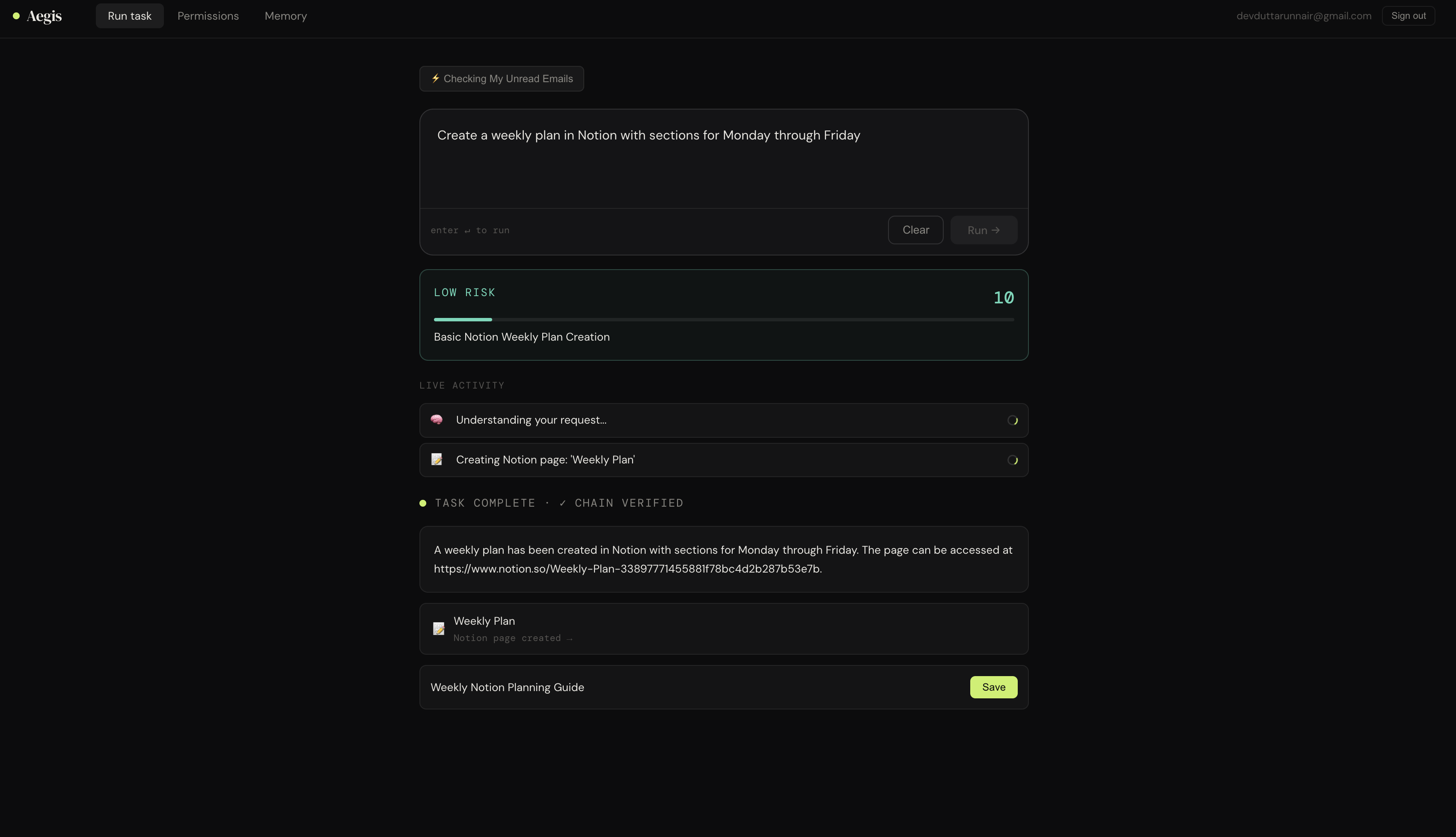Click the memo icon on Weekly Plan card
1456x837 pixels.
(439, 628)
